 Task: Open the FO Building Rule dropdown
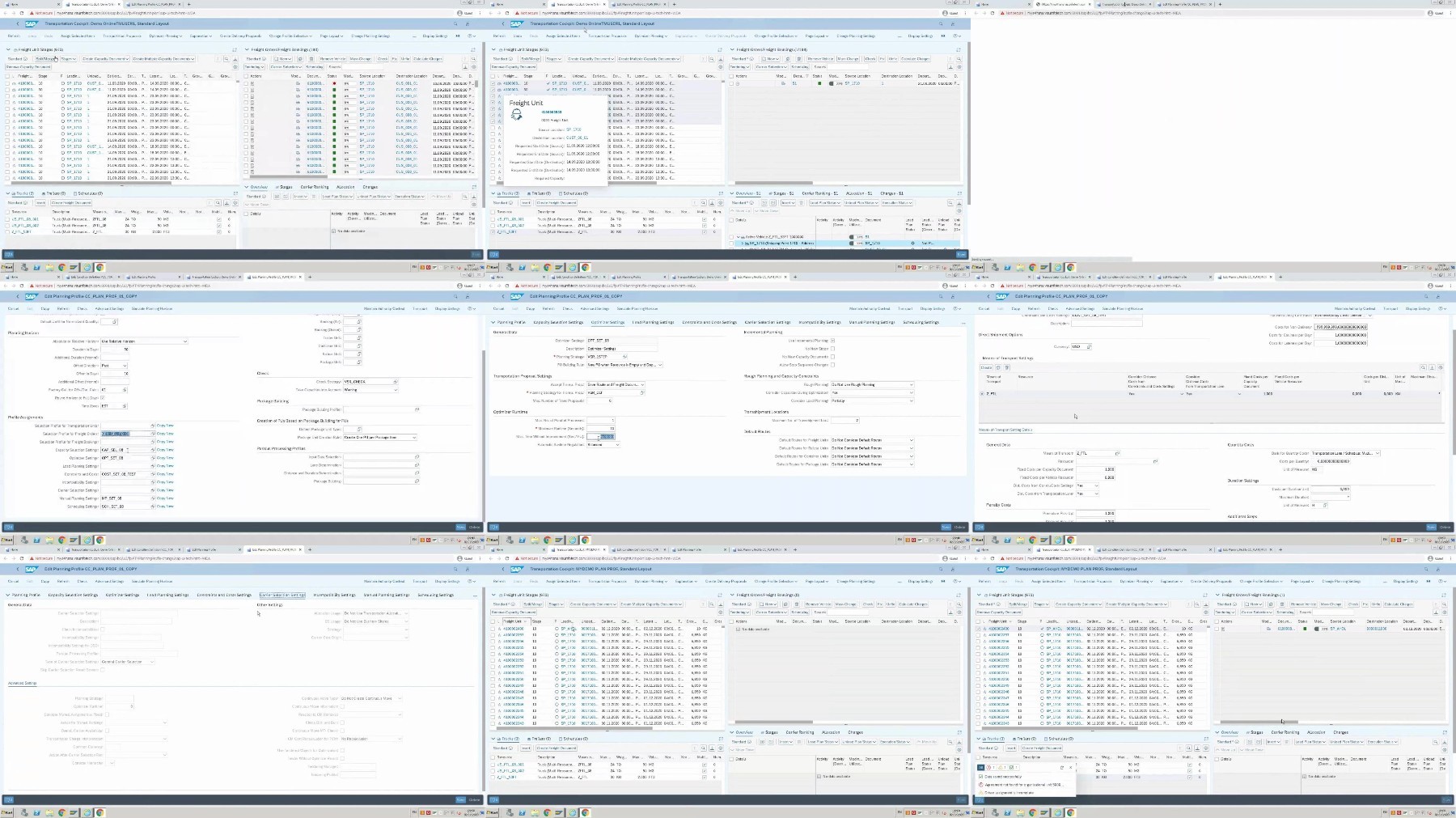pos(624,365)
